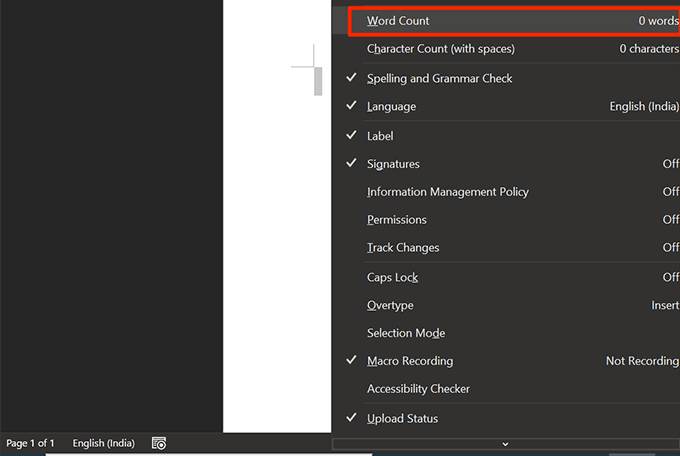Screen dimensions: 680x456
Task: Expand menu with bottom scroll chevron
Action: coord(505,443)
